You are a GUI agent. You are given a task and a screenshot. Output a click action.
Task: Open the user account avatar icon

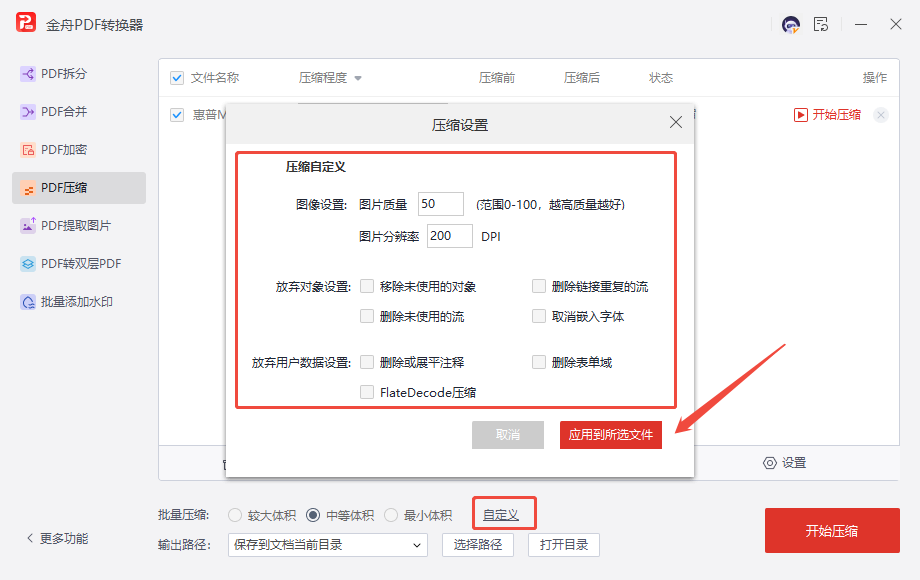click(x=791, y=24)
